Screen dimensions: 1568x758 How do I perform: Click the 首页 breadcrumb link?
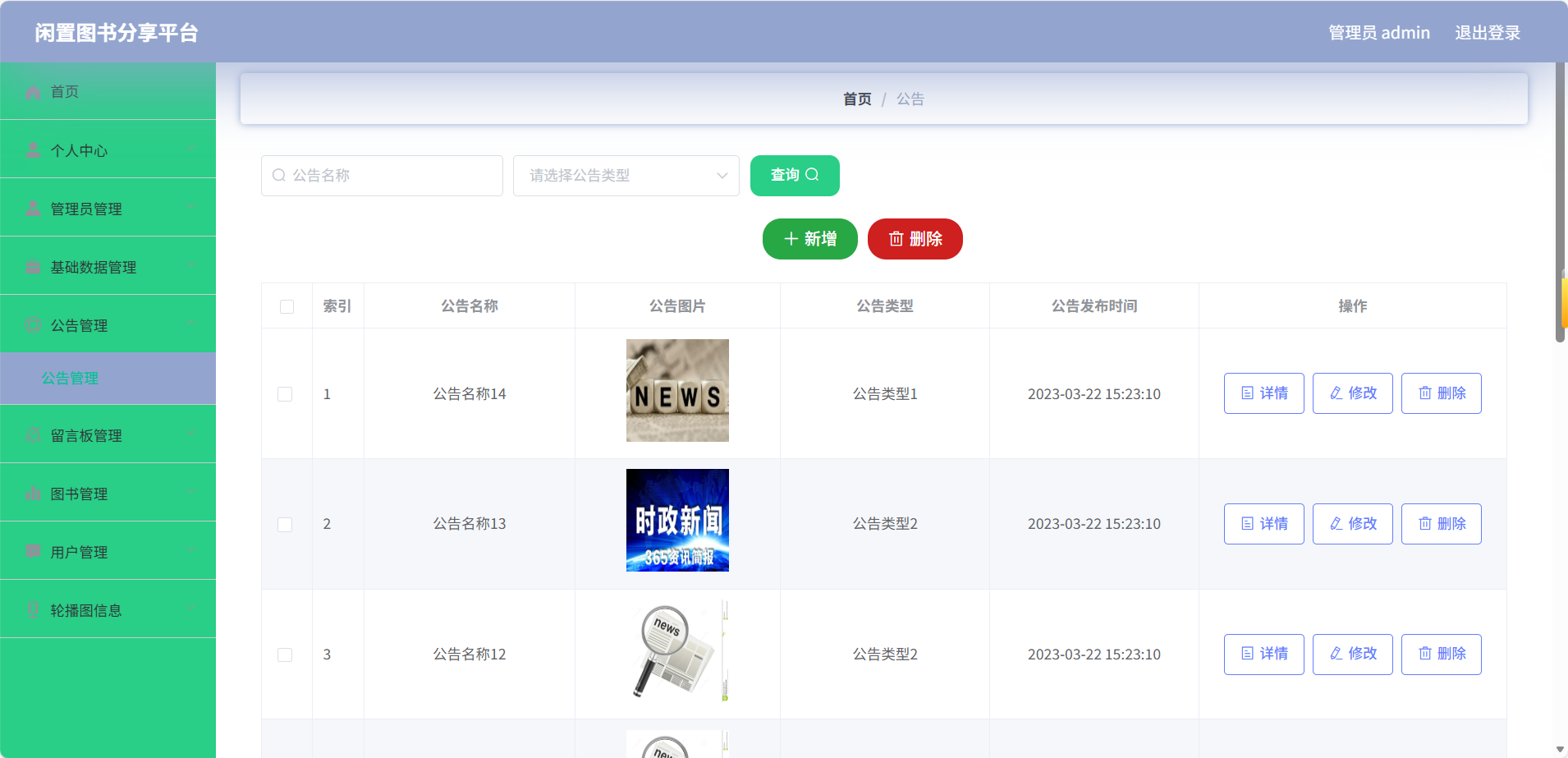coord(857,99)
